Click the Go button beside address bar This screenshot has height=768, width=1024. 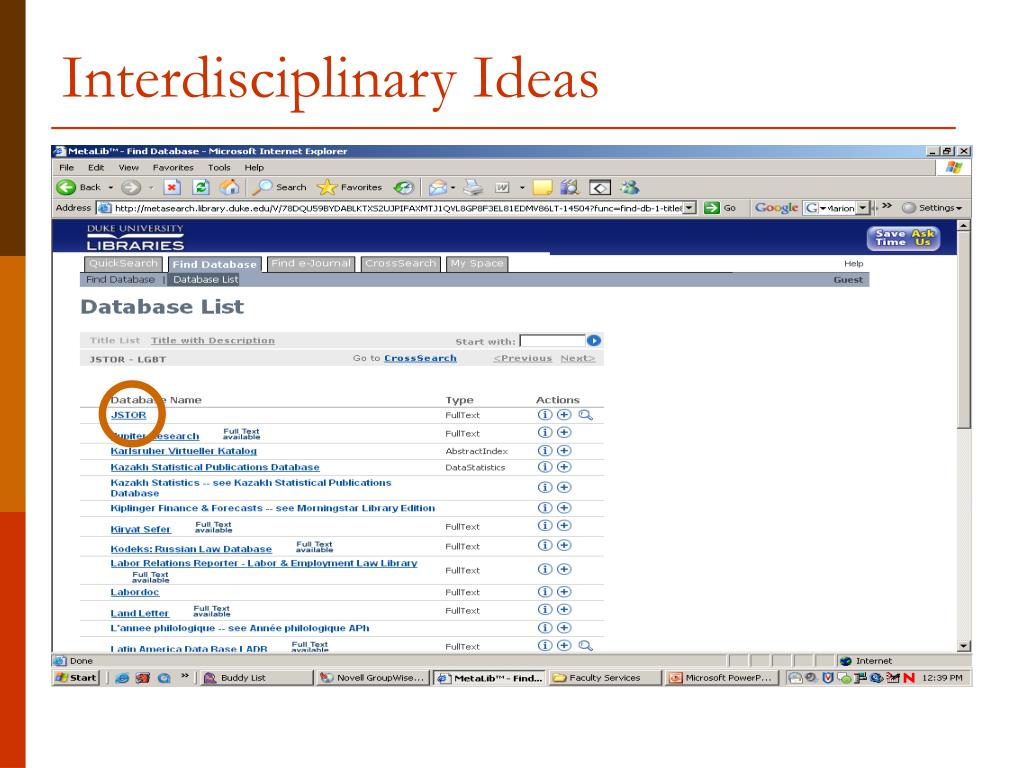721,208
